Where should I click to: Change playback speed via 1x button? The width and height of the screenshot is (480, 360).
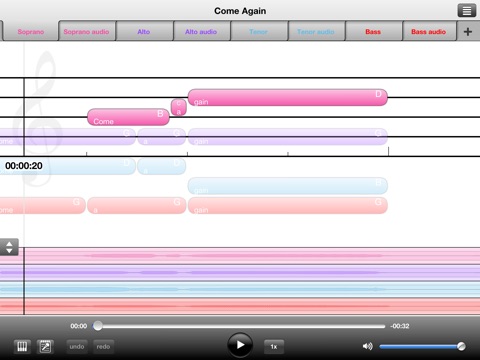(274, 347)
